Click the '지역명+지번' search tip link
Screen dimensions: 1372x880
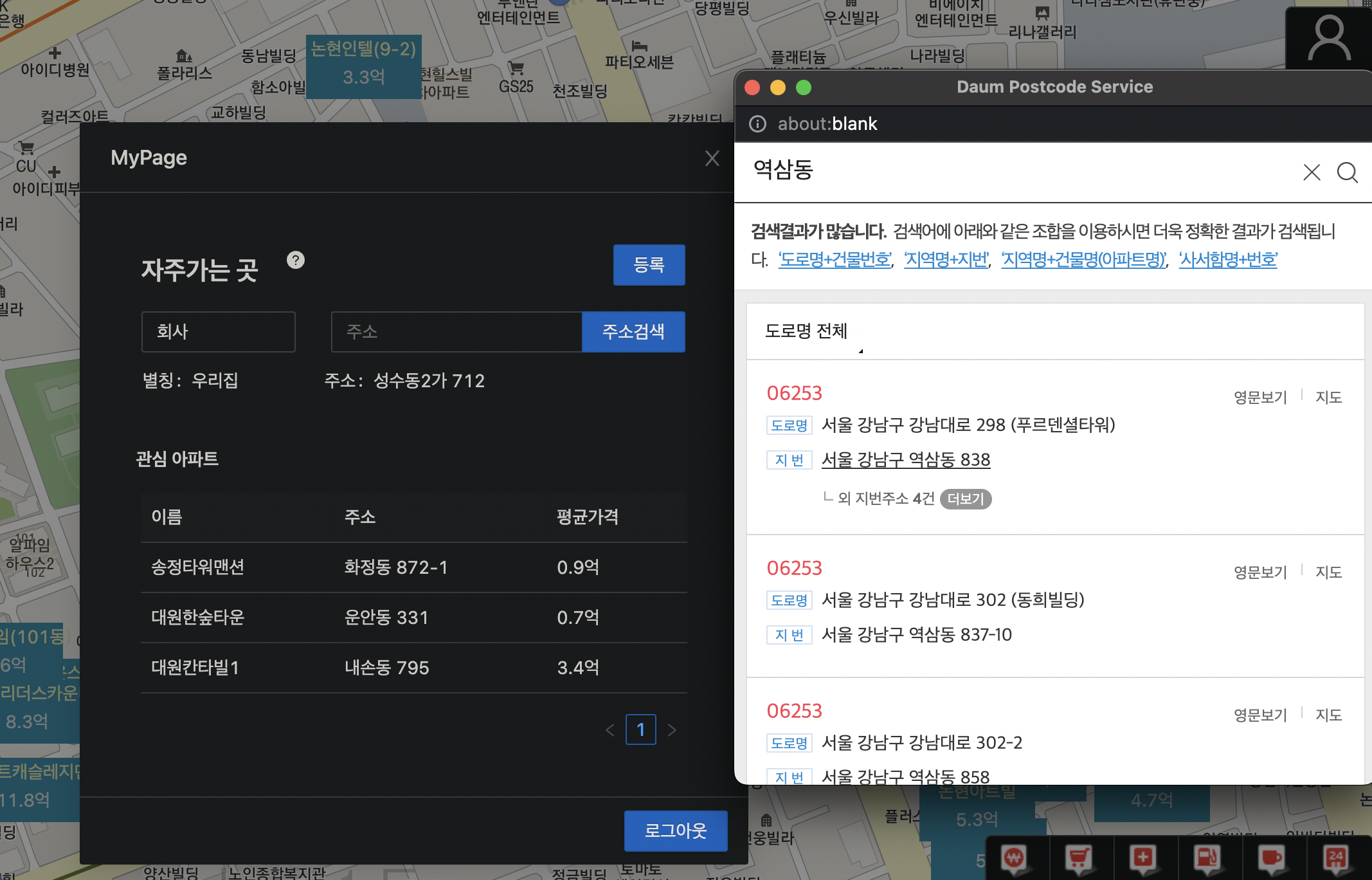point(946,260)
